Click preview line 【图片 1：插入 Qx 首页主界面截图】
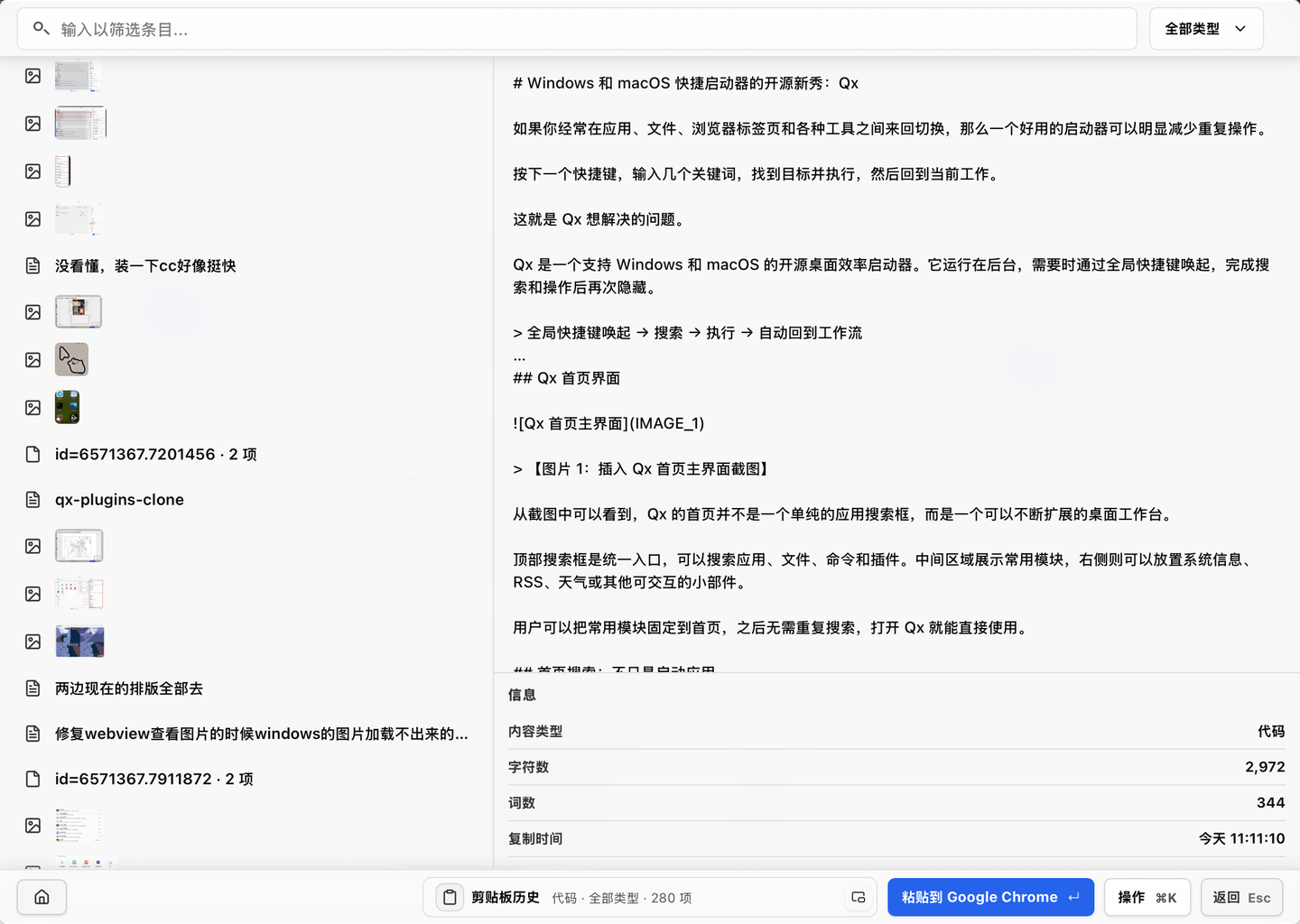Screen dimensions: 1300x924 (x=641, y=469)
